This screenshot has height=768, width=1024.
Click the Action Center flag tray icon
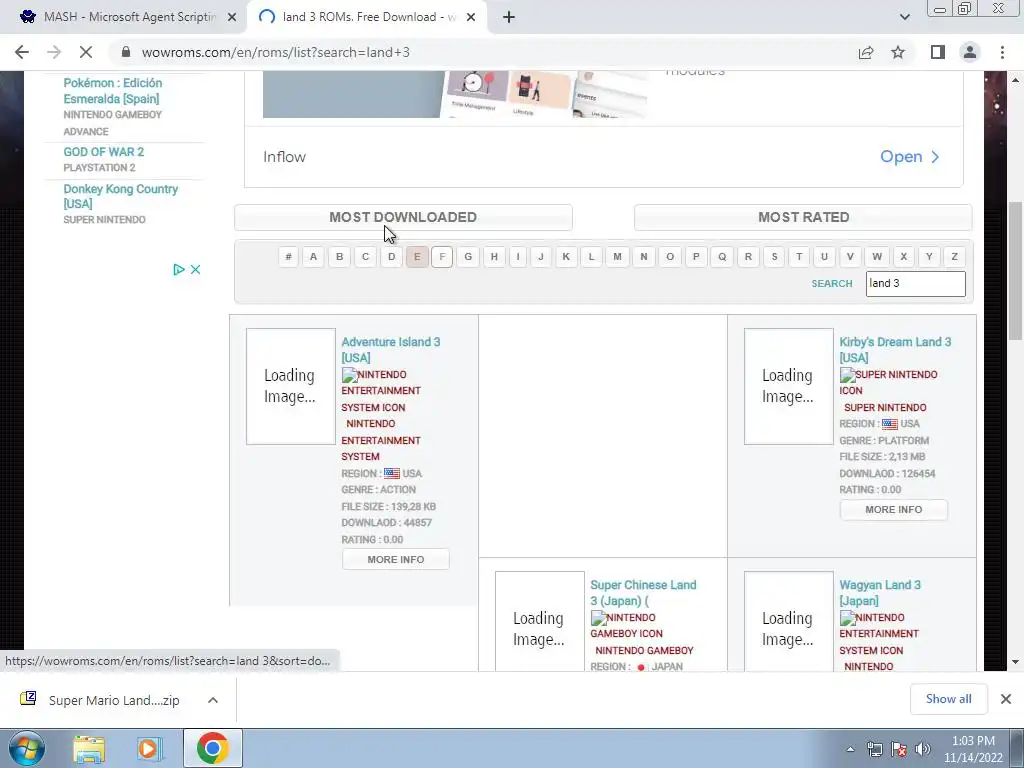[899, 749]
